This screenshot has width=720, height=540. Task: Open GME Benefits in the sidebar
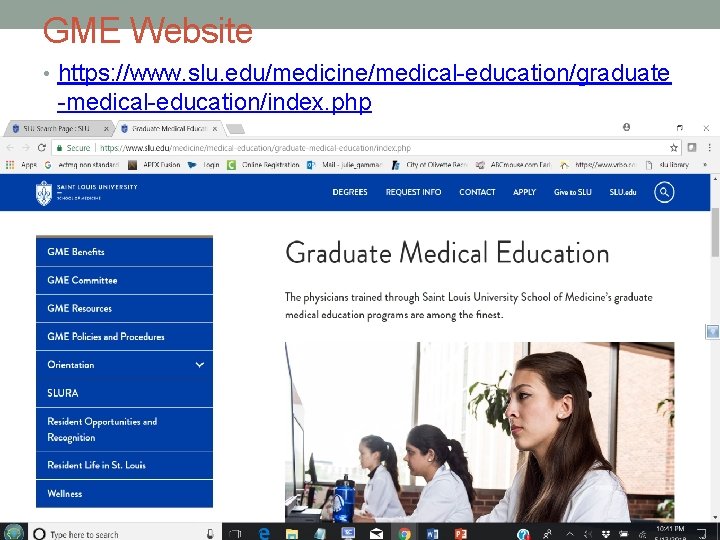[124, 252]
